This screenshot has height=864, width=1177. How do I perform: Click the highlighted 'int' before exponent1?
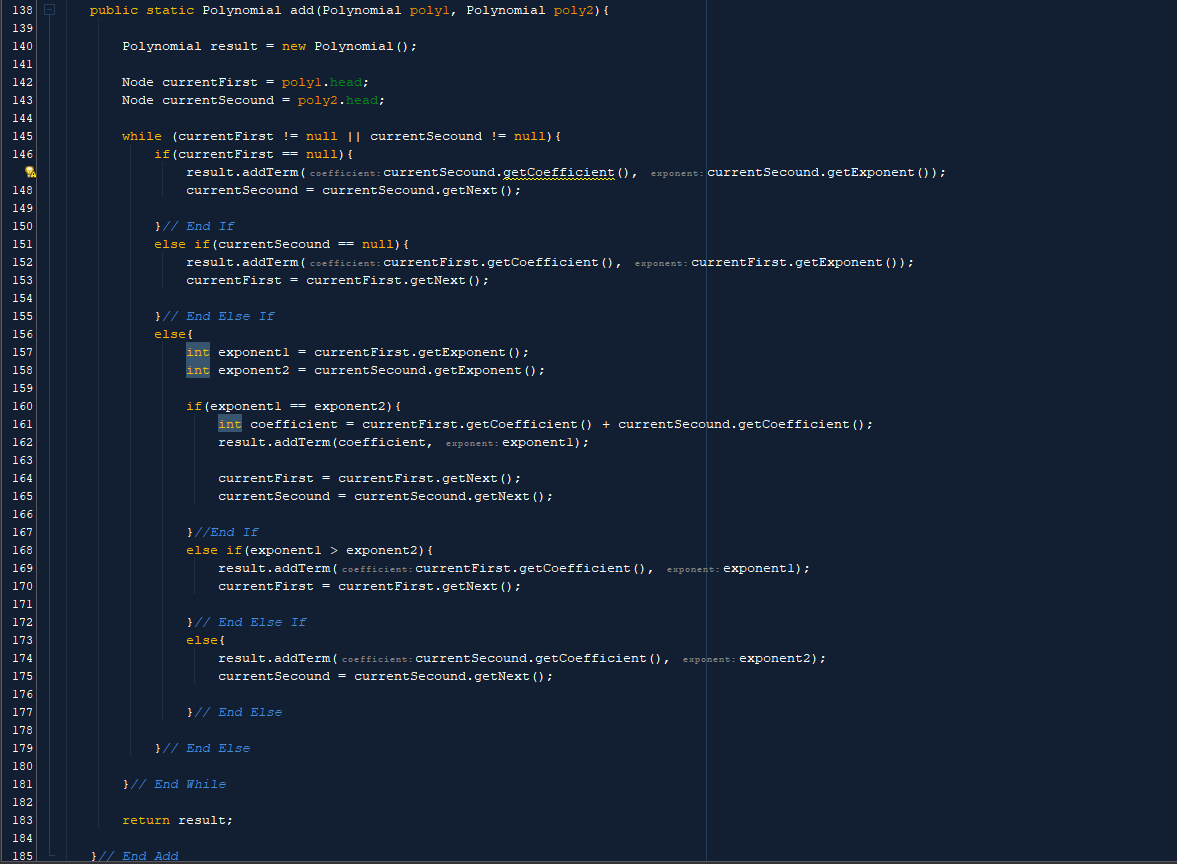[198, 352]
